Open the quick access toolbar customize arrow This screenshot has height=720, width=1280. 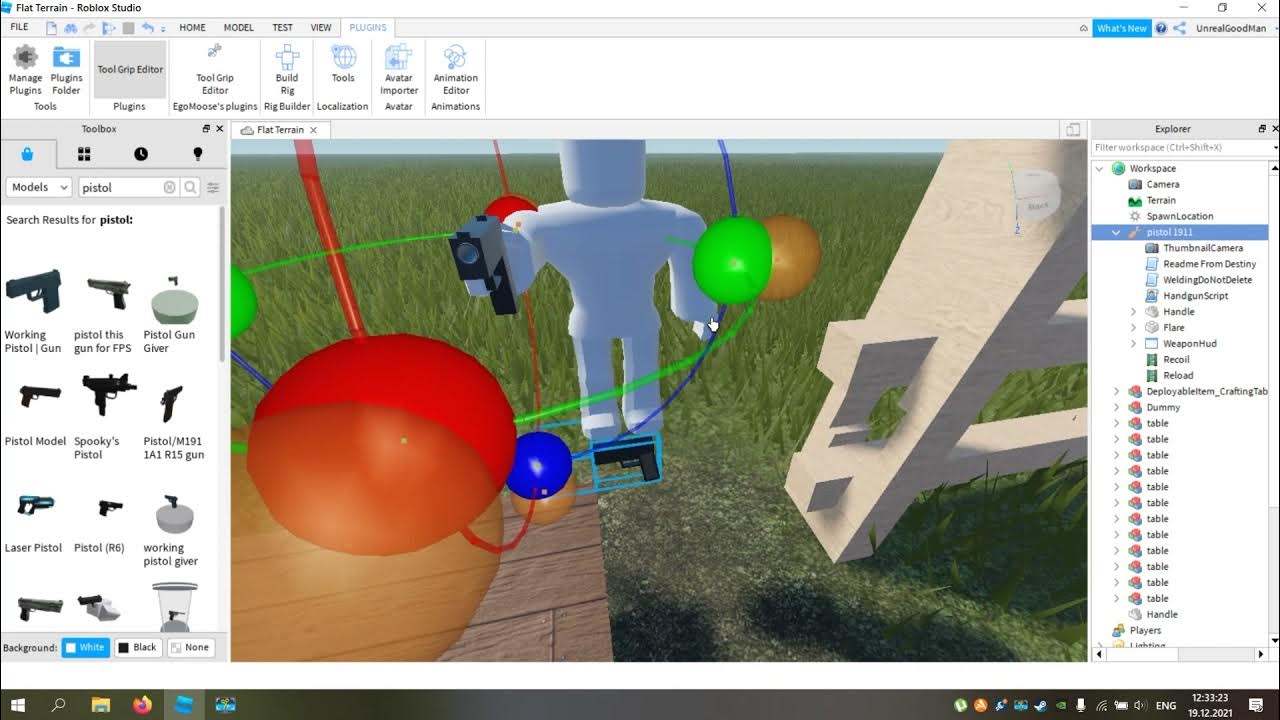[x=165, y=28]
